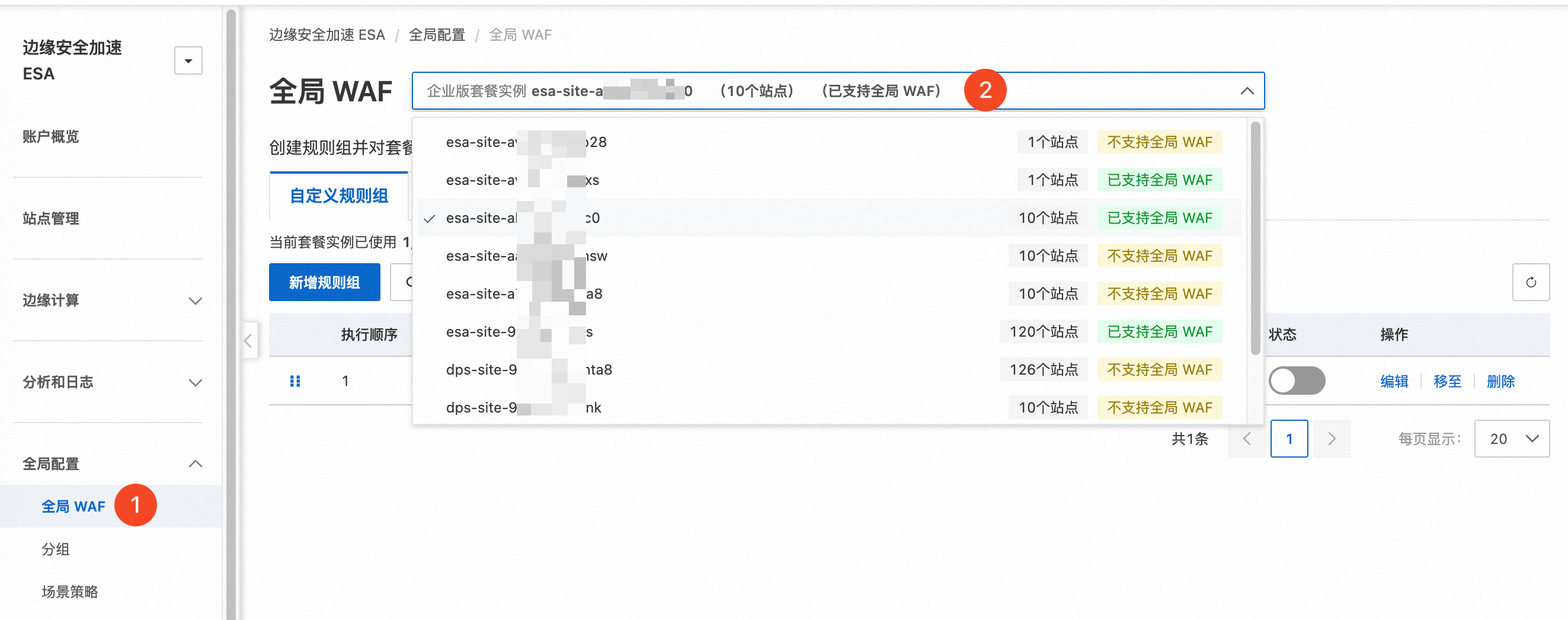Open the product switcher beside 边缘安全加速 ESA
This screenshot has width=1568, height=620.
click(x=188, y=61)
